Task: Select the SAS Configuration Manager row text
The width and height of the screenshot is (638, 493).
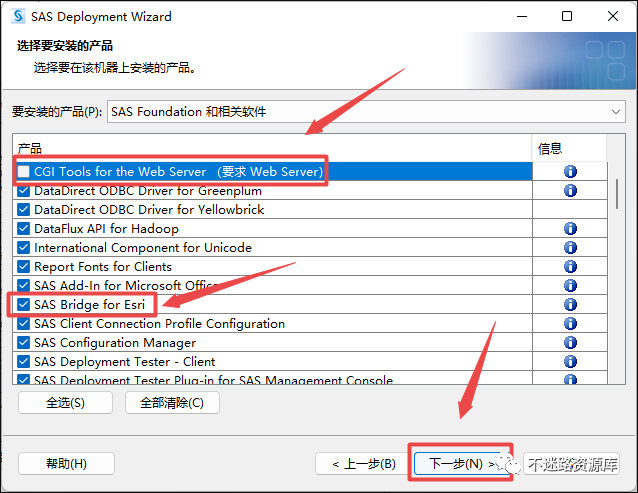Action: 115,342
